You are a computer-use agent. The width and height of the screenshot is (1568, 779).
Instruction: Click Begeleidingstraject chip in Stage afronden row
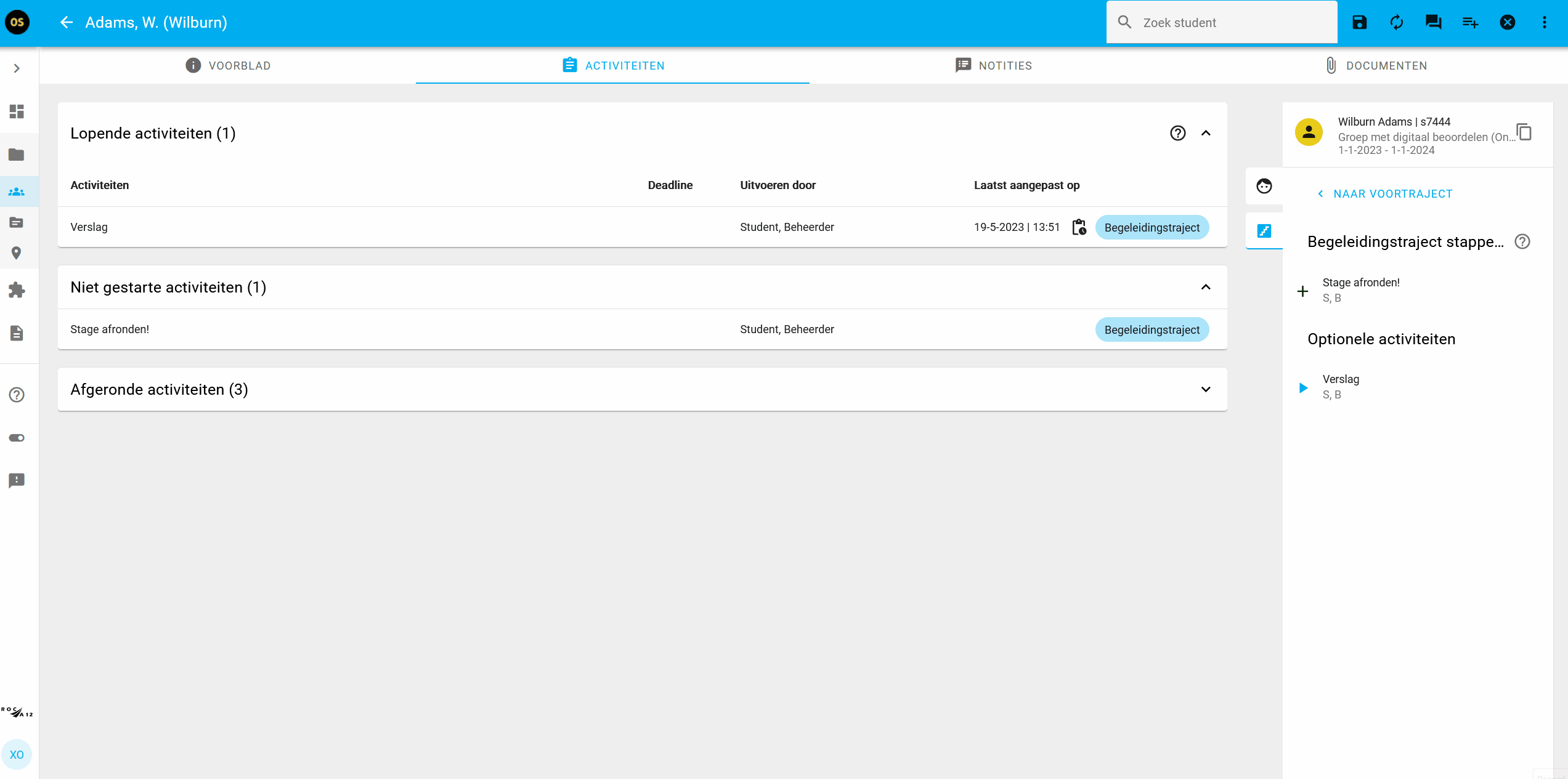tap(1152, 329)
